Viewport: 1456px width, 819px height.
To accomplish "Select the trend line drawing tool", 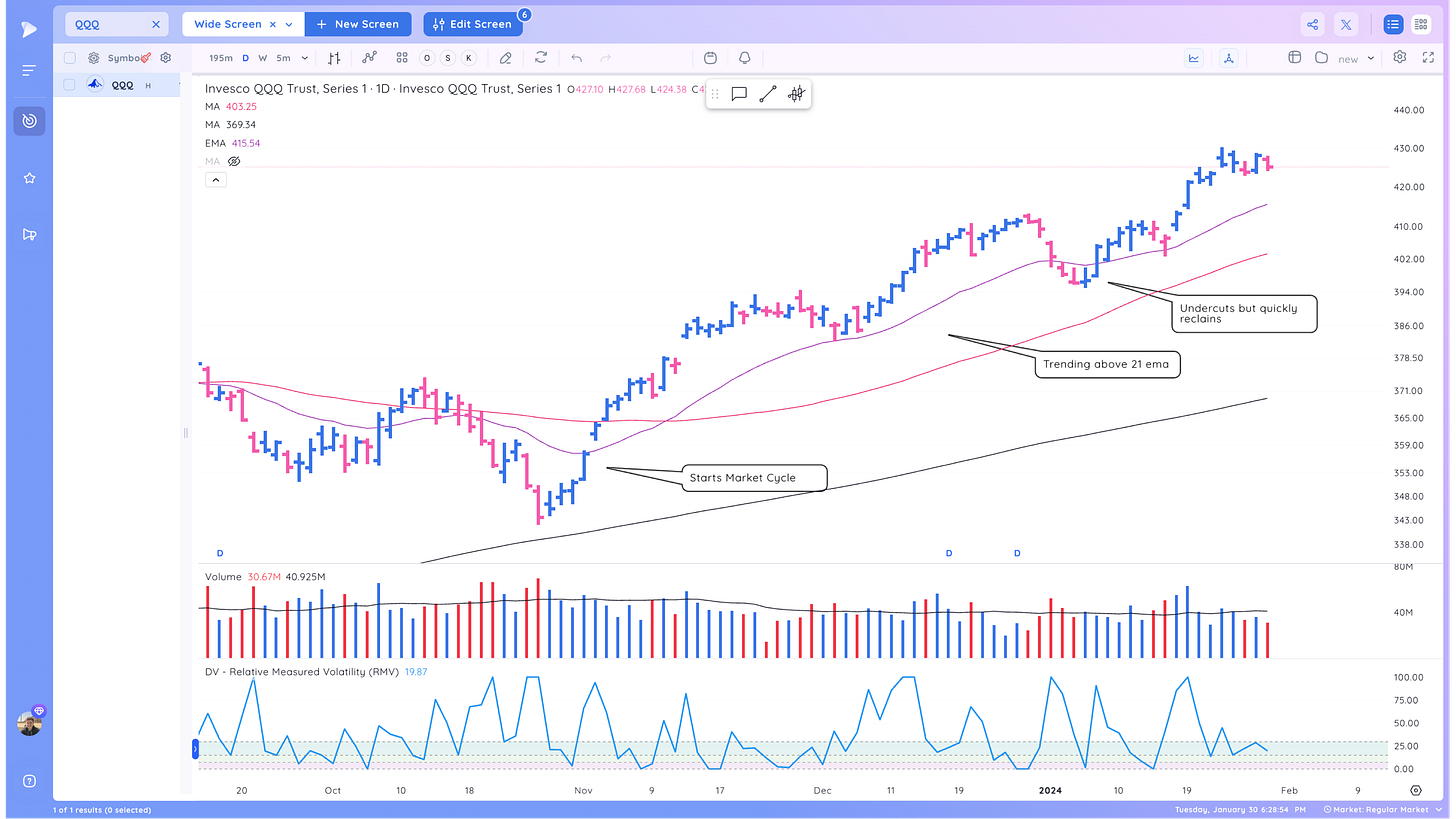I will coord(768,94).
